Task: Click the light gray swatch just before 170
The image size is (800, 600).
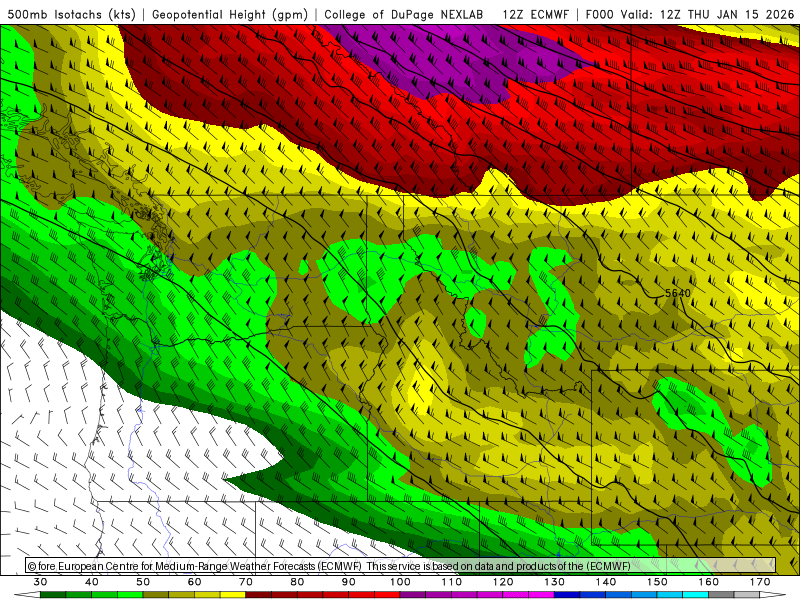Action: [746, 594]
